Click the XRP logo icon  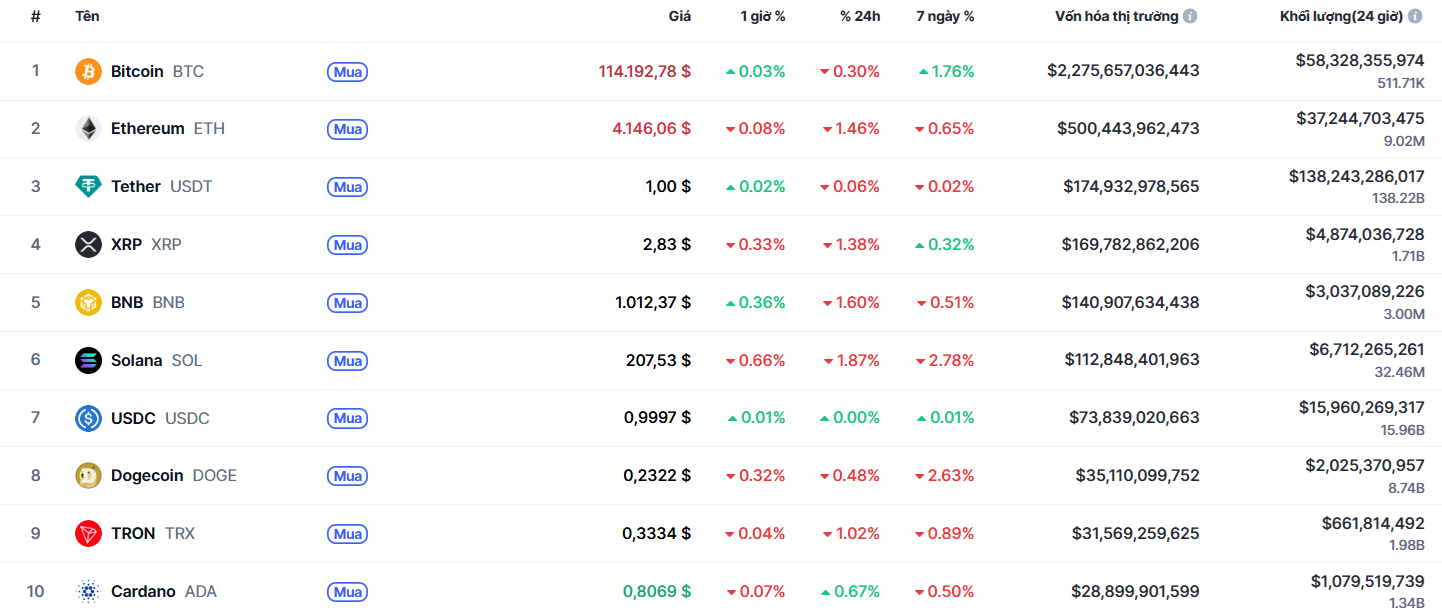point(88,245)
